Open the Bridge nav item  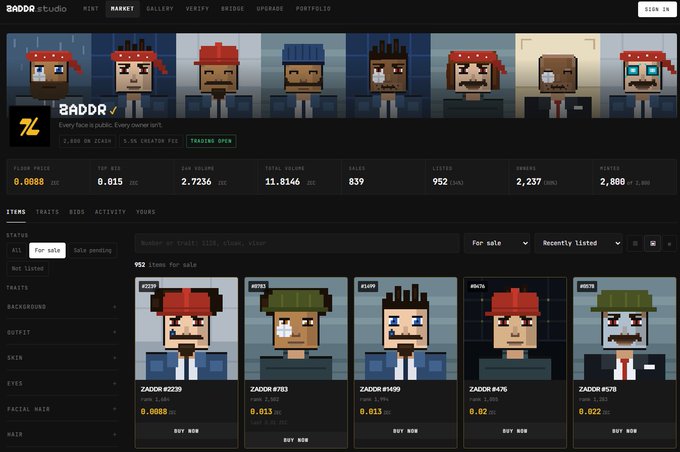tap(232, 9)
